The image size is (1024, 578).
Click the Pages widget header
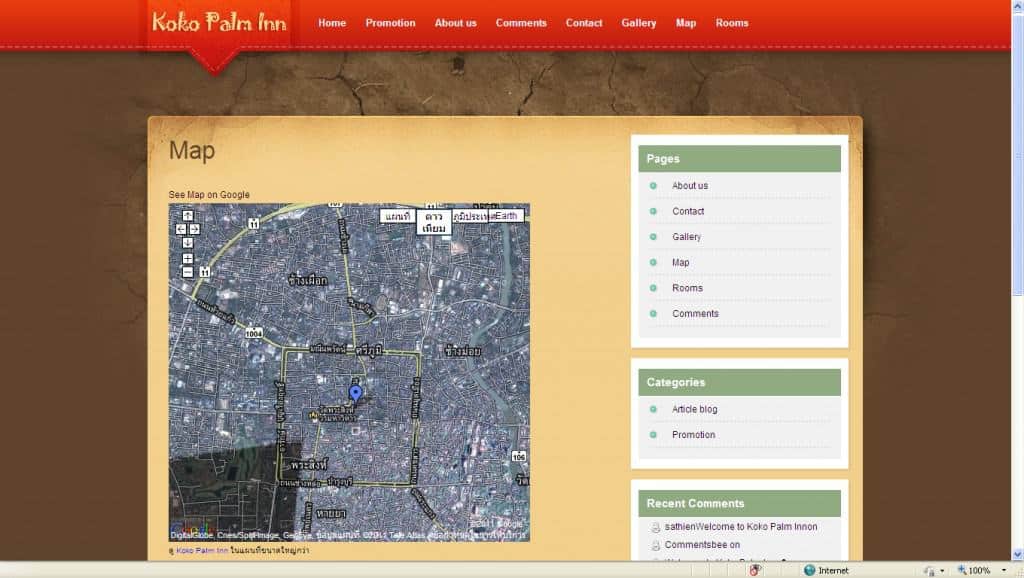[x=739, y=159]
